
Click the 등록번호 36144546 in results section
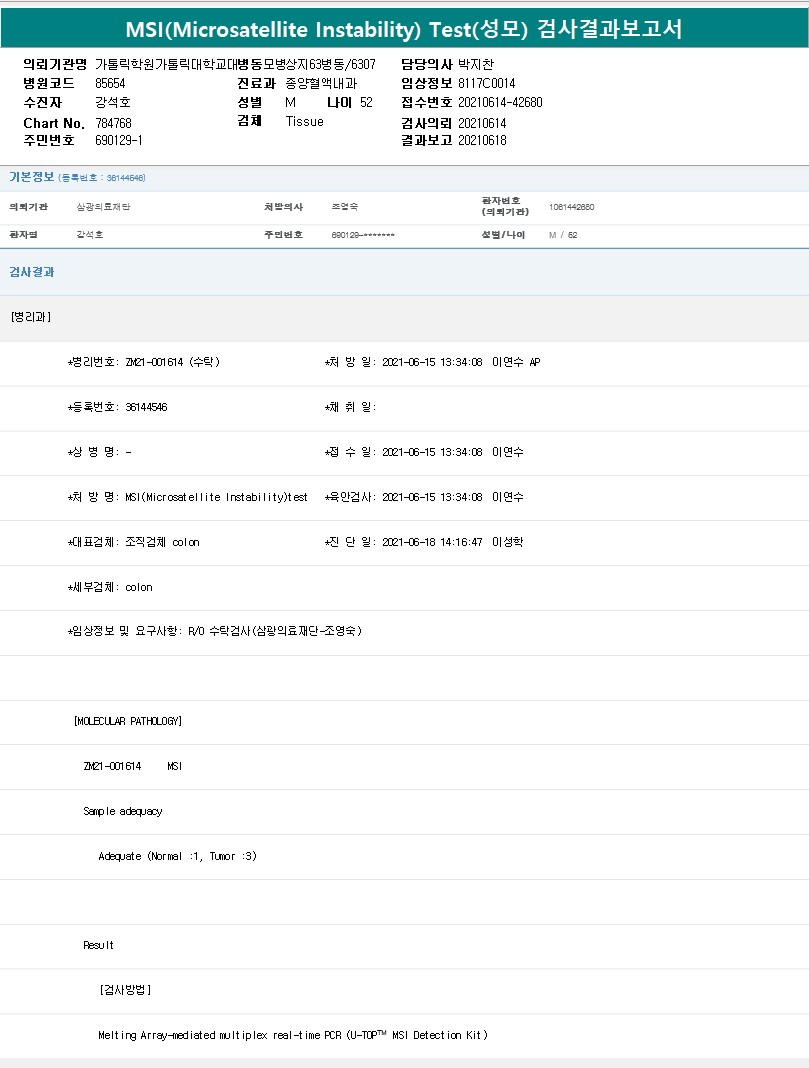[117, 407]
